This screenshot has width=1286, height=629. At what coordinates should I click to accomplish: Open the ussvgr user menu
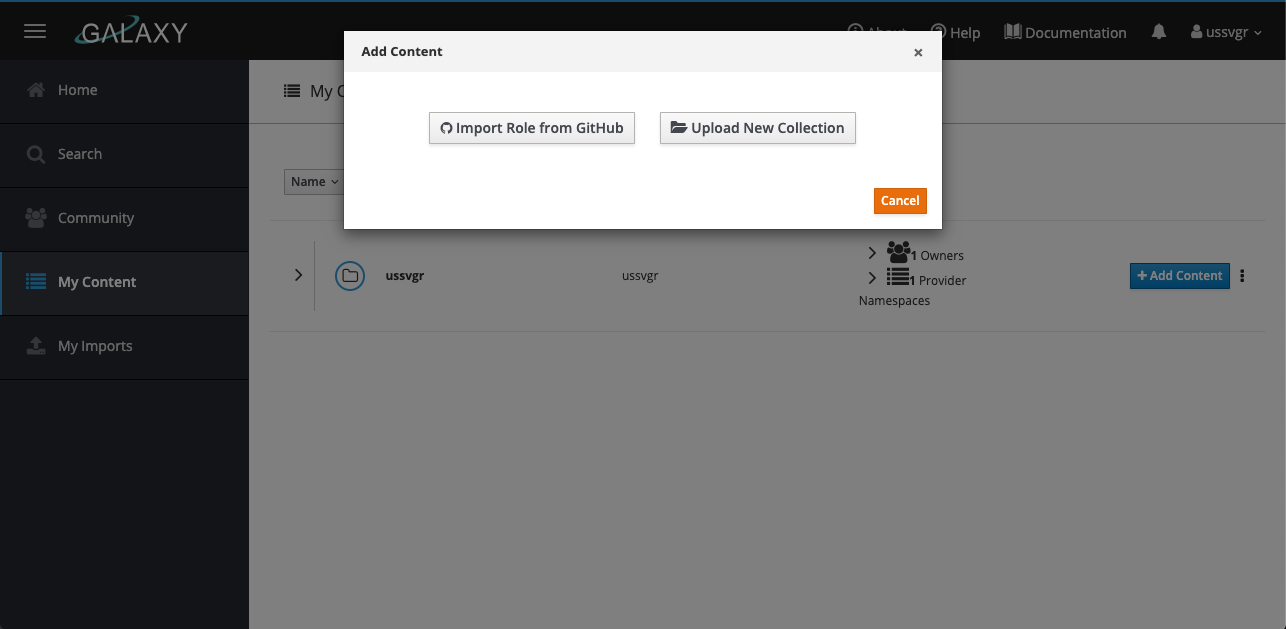click(1226, 32)
